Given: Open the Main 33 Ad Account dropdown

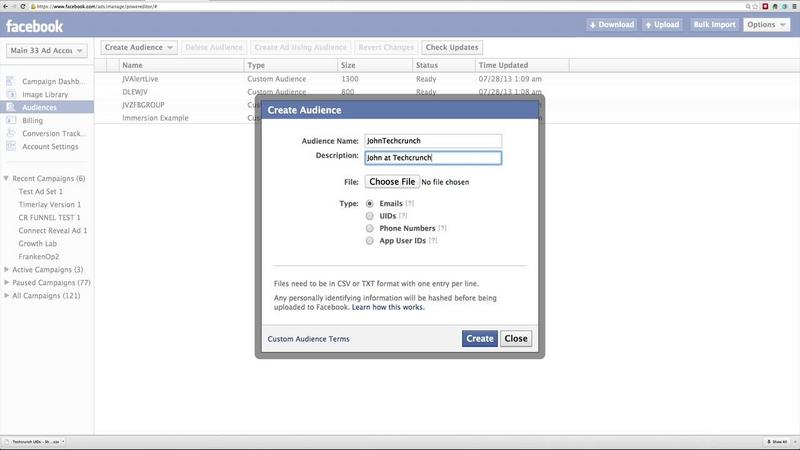Looking at the screenshot, I should point(46,51).
